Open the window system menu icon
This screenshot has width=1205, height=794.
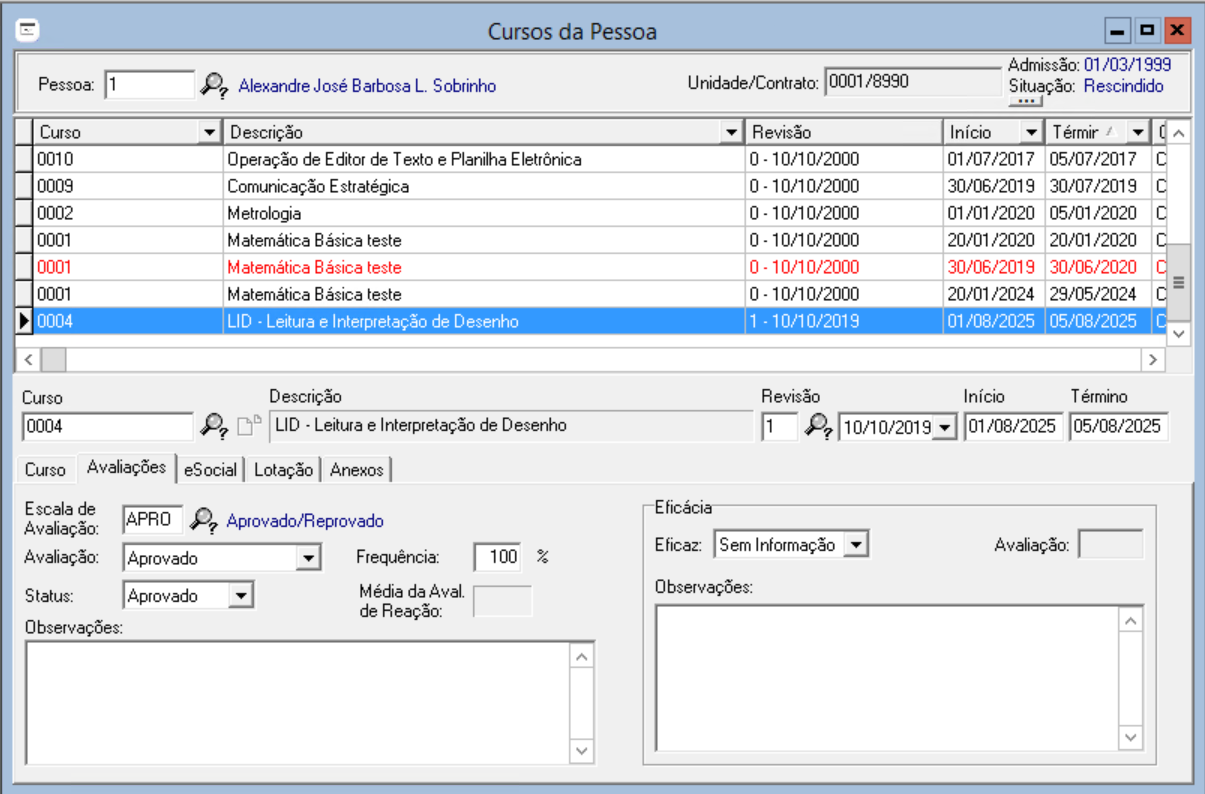29,31
